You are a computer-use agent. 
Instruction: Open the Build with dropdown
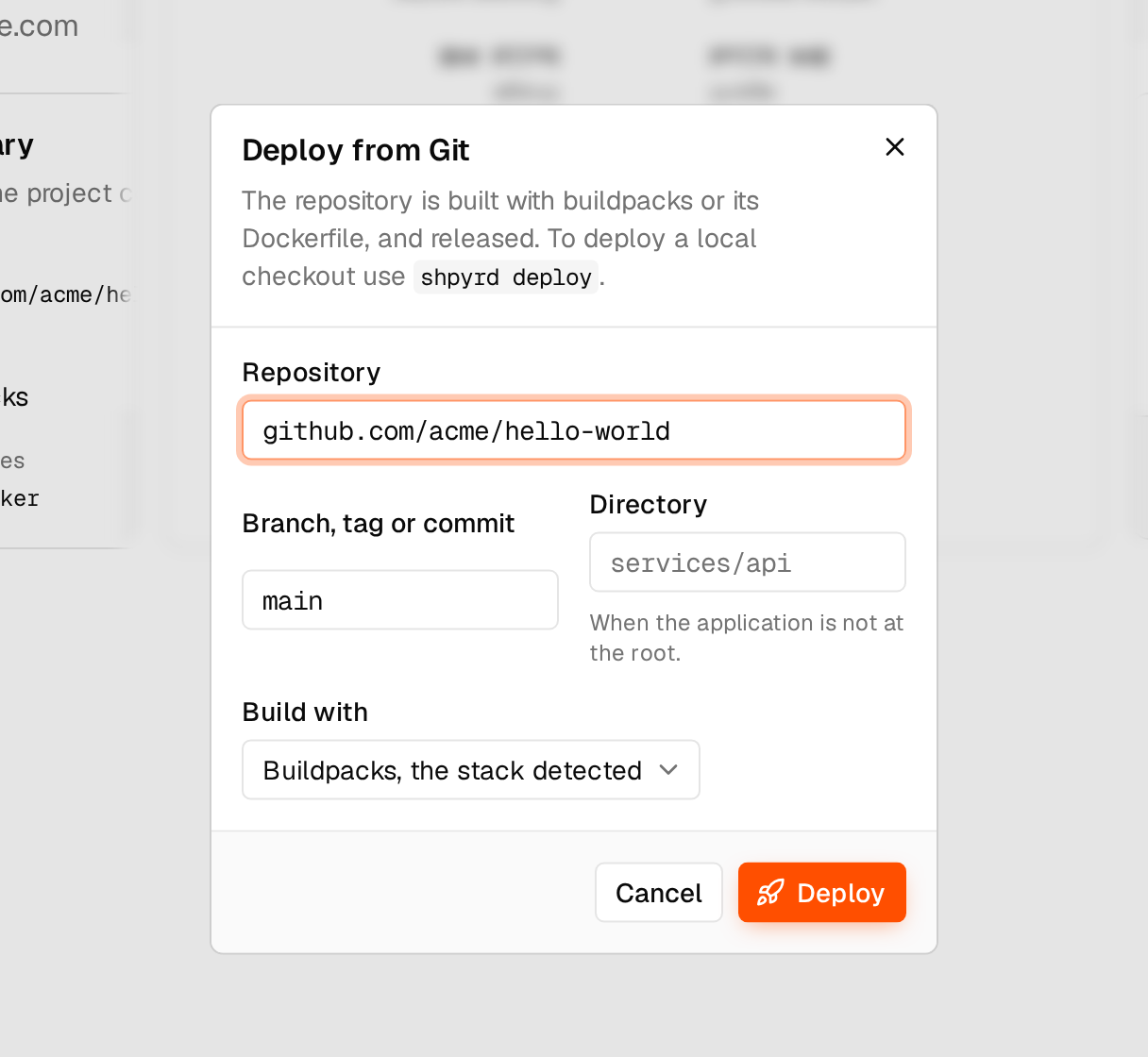(x=471, y=769)
